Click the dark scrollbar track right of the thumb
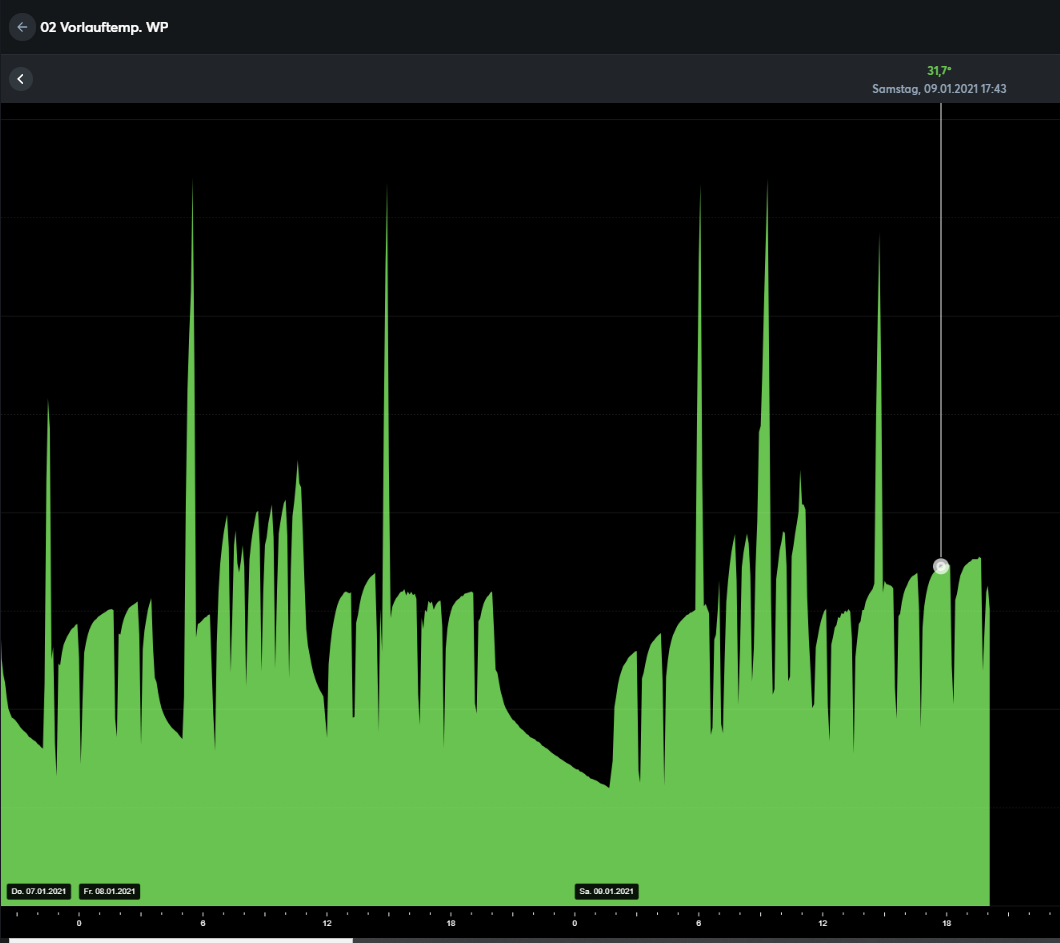Screen dimensions: 1060x943 pos(700,939)
